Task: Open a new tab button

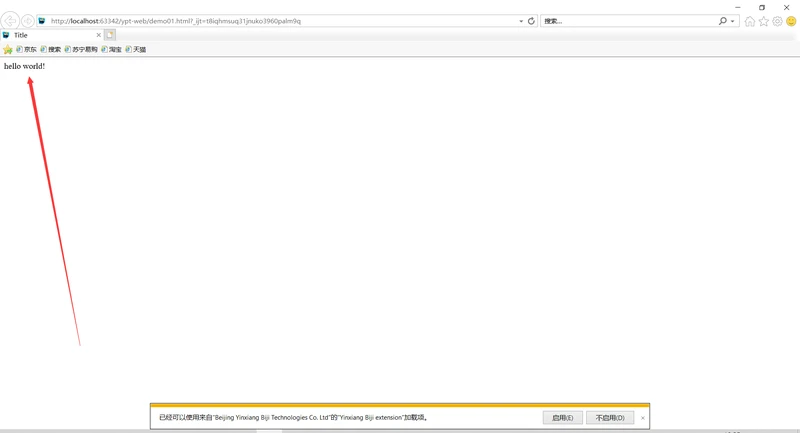Action: pos(110,35)
